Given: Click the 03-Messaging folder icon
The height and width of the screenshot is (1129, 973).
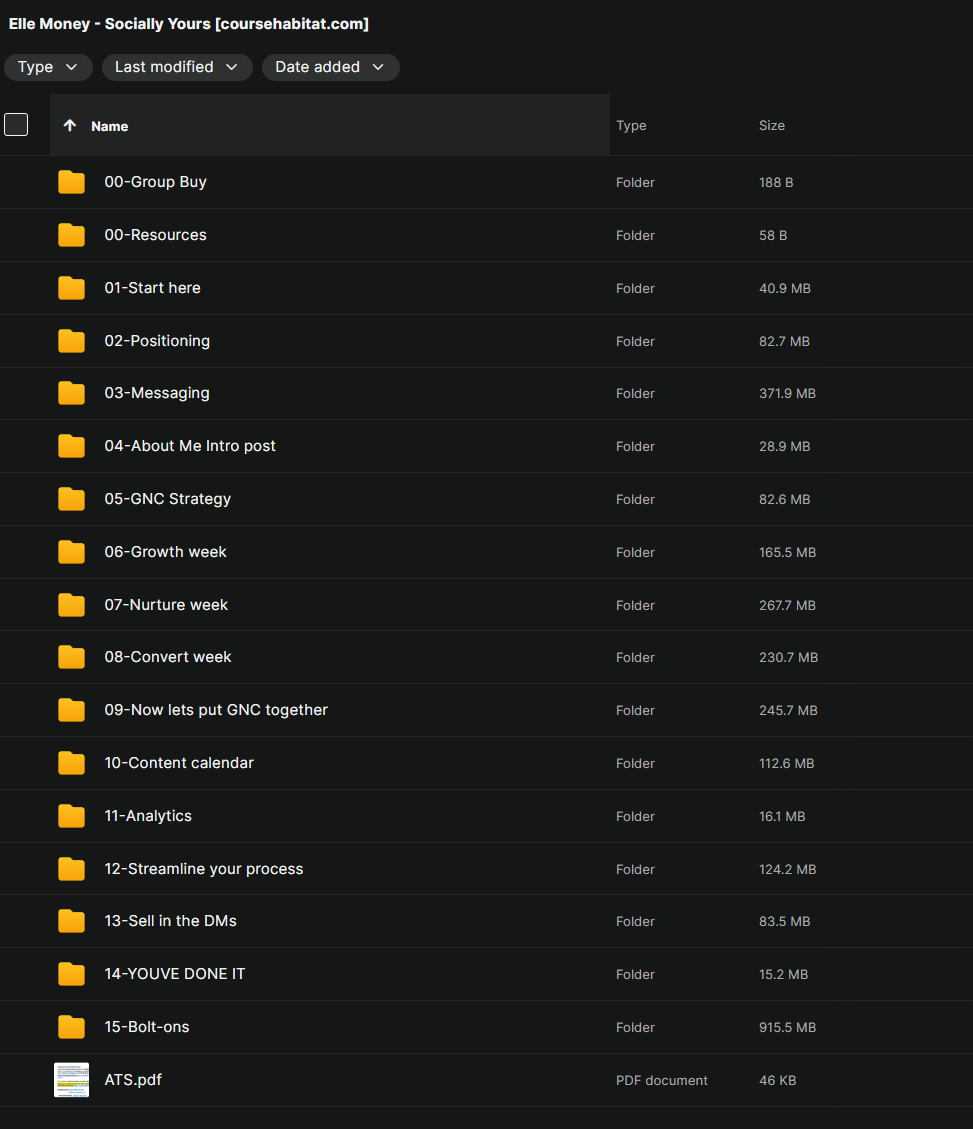Looking at the screenshot, I should click(x=71, y=393).
